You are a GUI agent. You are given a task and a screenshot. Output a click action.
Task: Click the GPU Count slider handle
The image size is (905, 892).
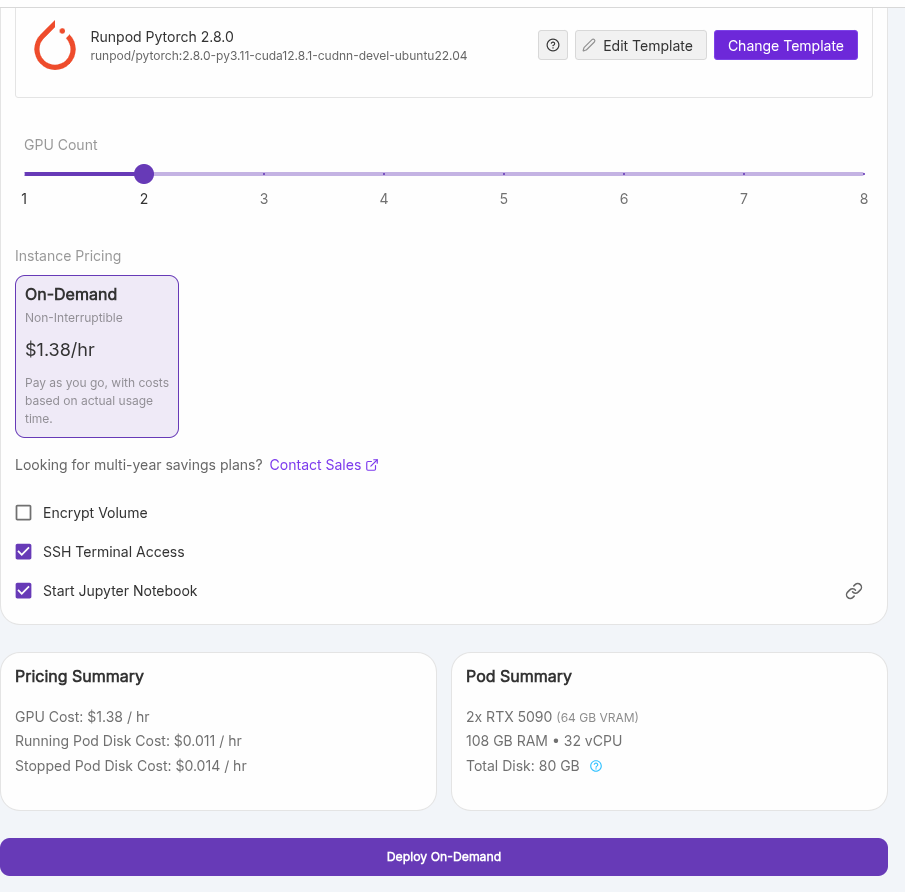(144, 174)
